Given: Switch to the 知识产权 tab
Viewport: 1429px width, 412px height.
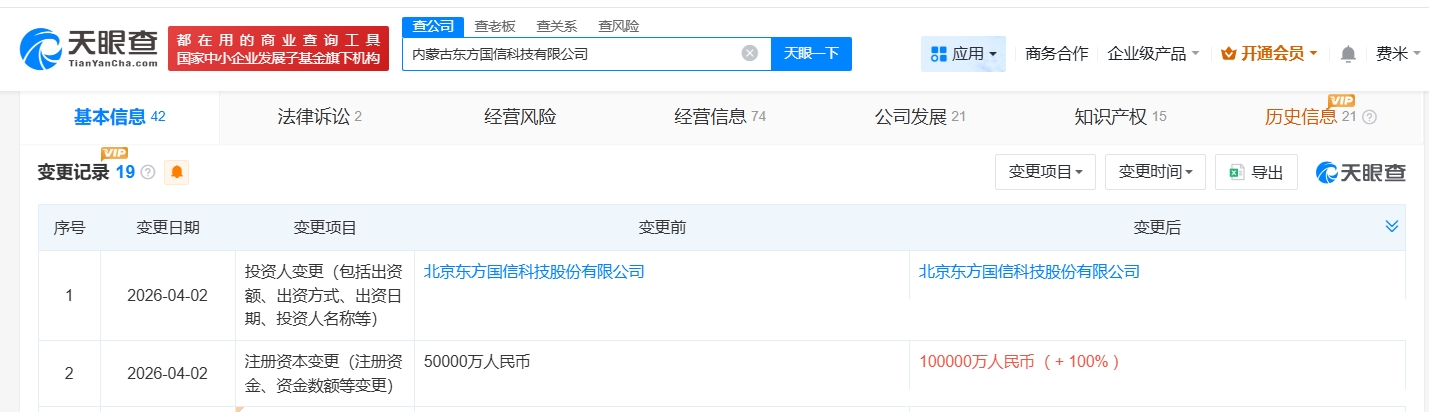Looking at the screenshot, I should tap(1115, 117).
